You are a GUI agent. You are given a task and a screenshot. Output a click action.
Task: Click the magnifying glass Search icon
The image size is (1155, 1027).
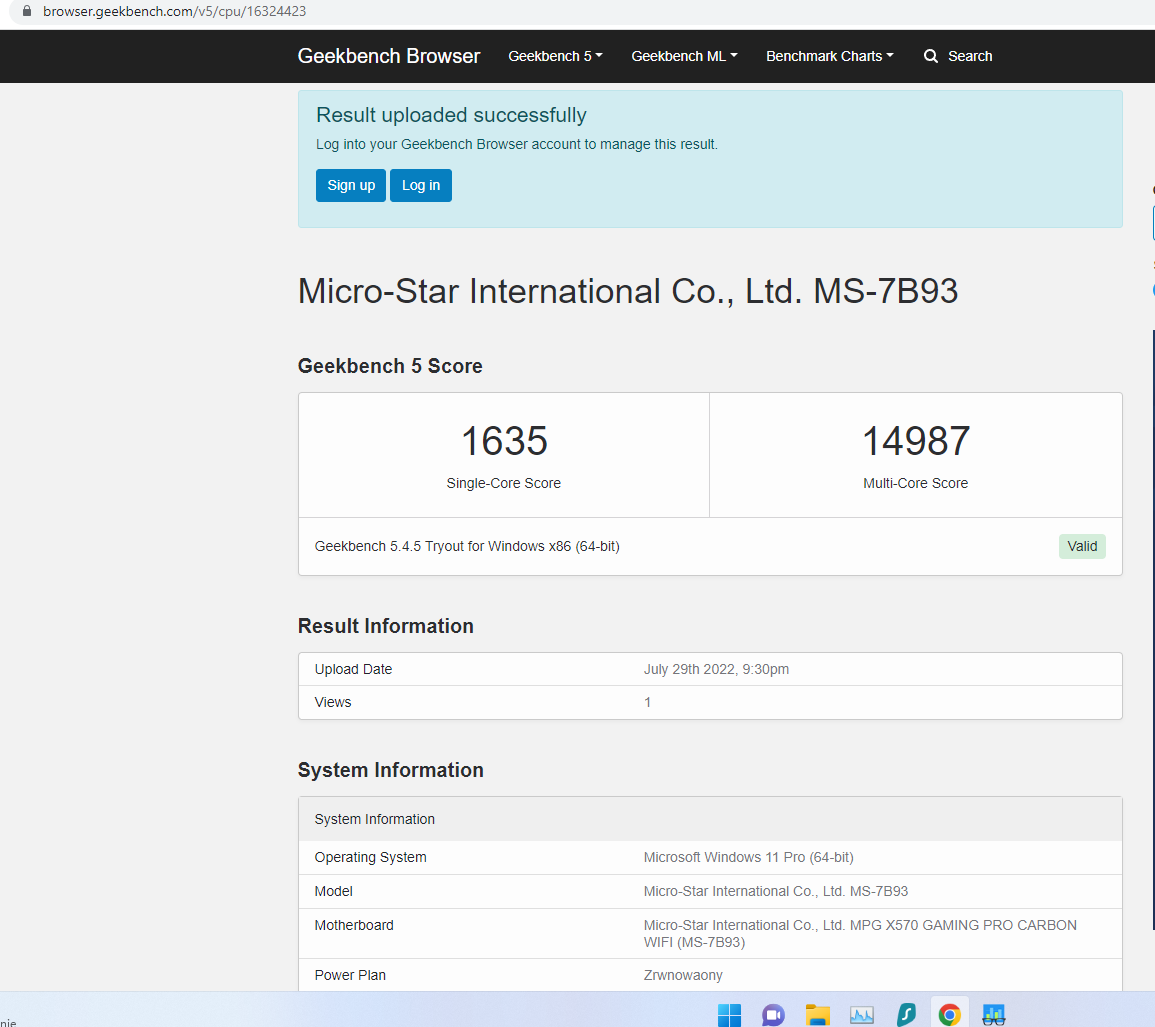(x=930, y=56)
